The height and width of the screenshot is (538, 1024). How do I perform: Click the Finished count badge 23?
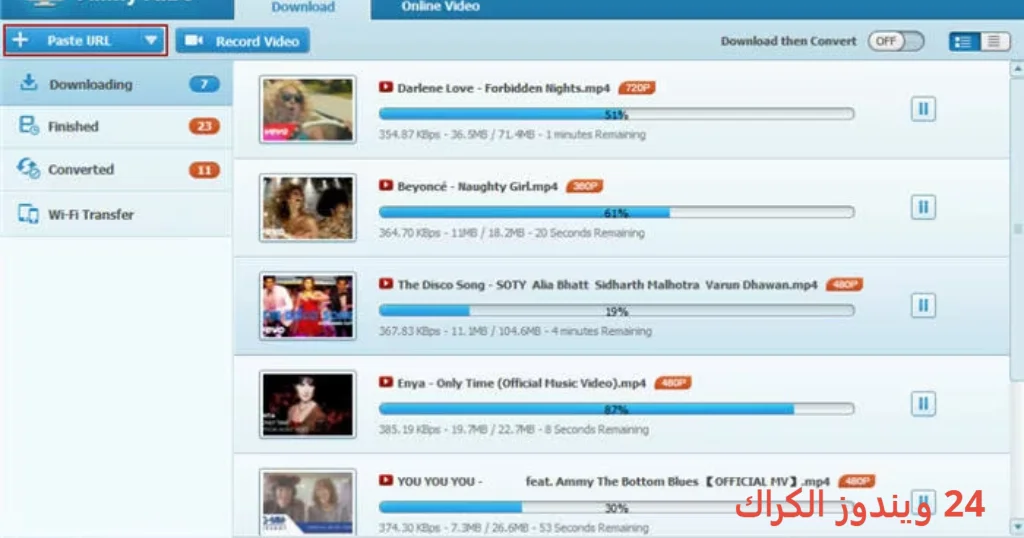point(204,126)
